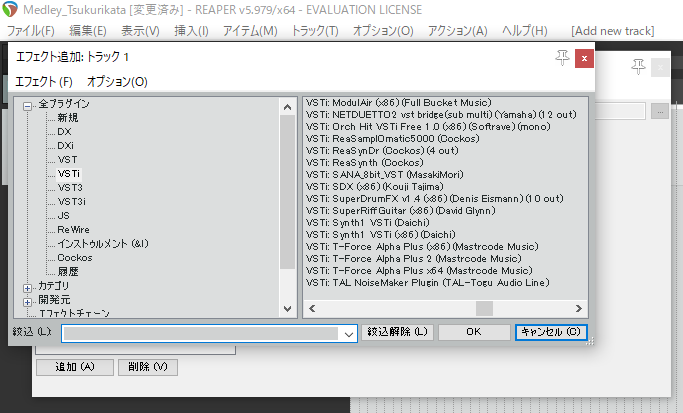683x413 pixels.
Task: Open the 編集(E) menu
Action: [x=88, y=31]
